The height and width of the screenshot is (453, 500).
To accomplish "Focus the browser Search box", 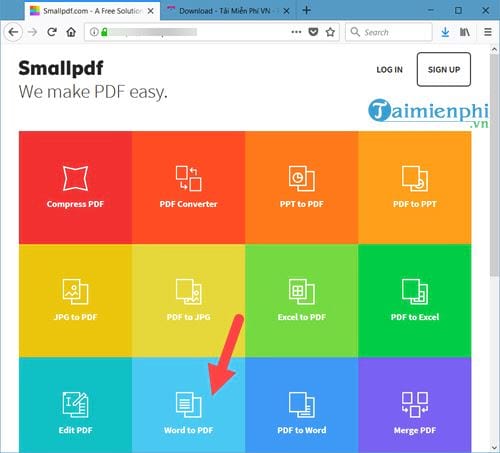I will [x=389, y=32].
